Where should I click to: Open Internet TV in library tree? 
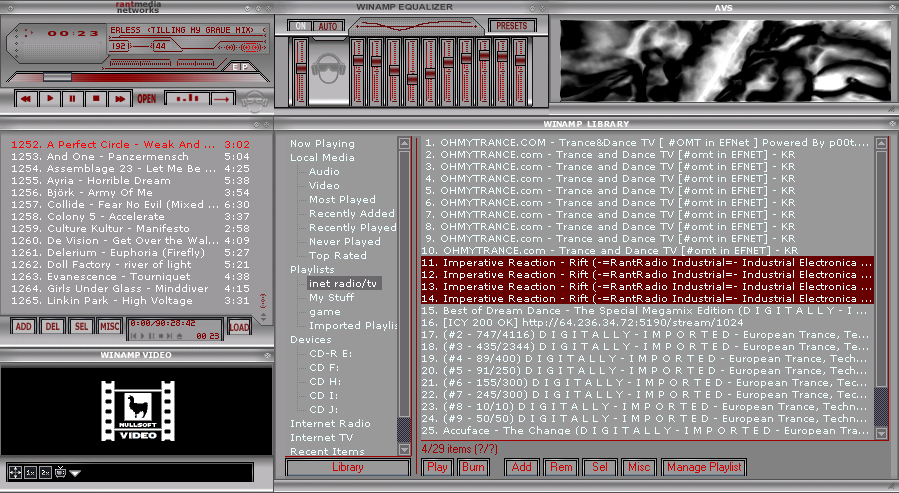pos(321,437)
